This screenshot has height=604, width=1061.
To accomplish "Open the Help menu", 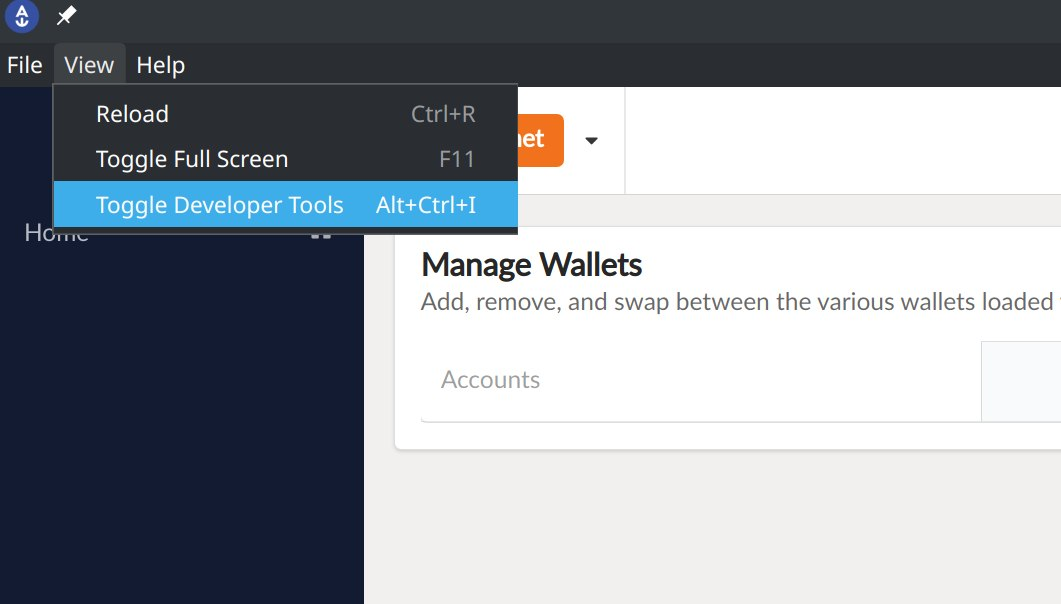I will pos(160,65).
